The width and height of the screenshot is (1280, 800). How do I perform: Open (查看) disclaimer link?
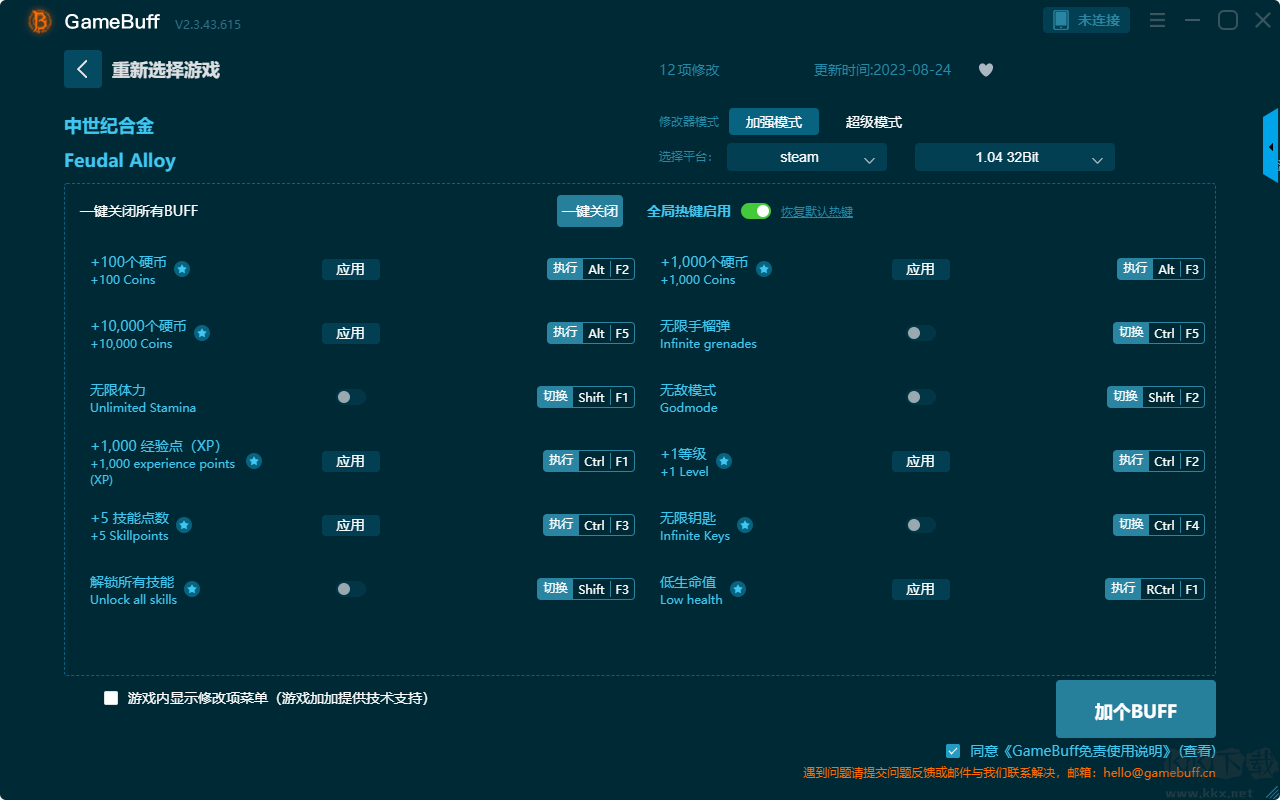[x=1197, y=751]
